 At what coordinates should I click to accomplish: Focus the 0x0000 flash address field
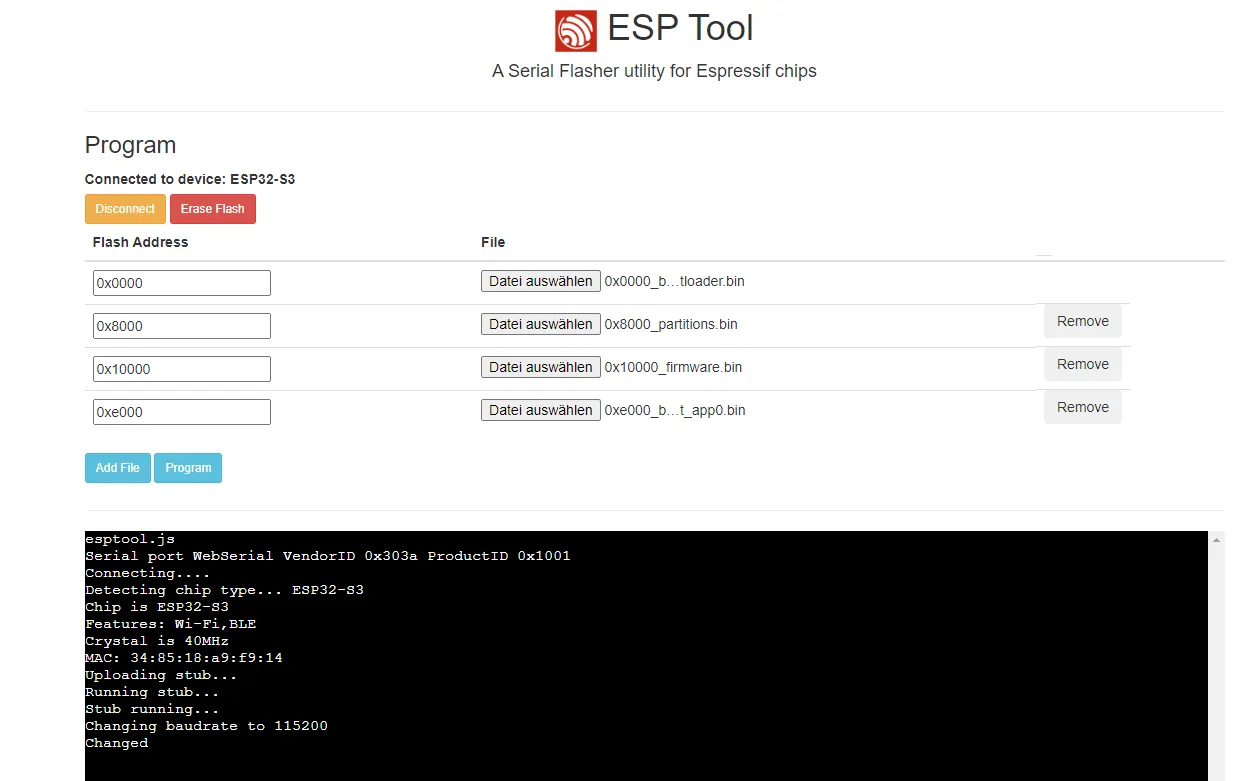[x=182, y=283]
